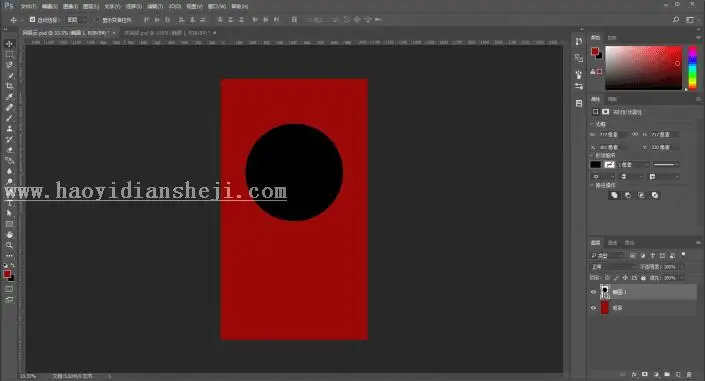Add a layer mask from Layers panel footer

[x=645, y=374]
